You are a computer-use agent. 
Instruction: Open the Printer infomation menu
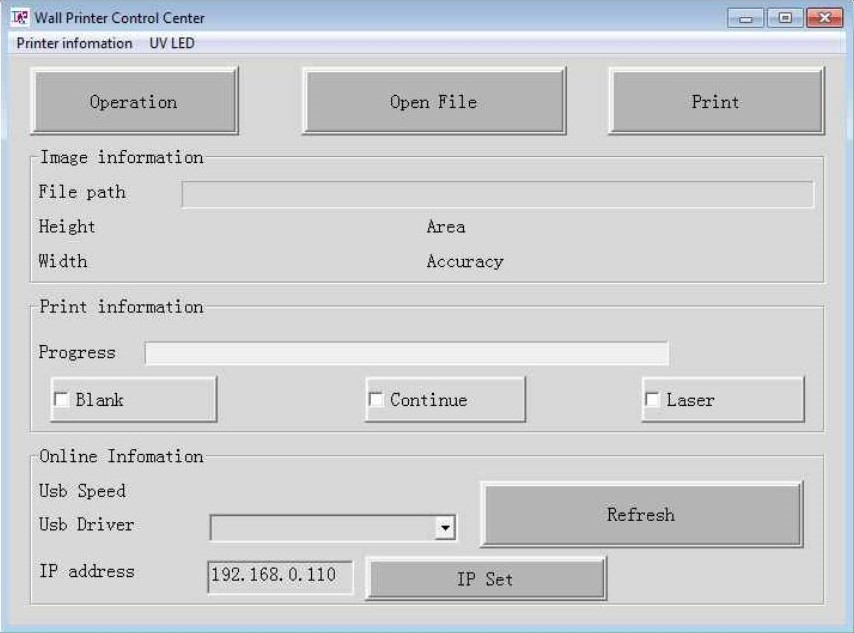tap(74, 44)
